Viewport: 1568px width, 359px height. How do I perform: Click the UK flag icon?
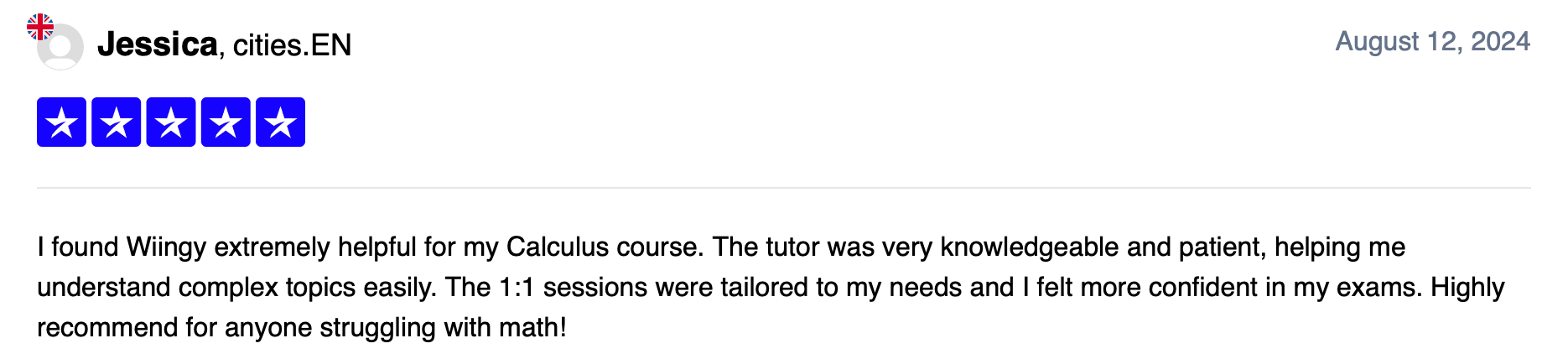(40, 27)
